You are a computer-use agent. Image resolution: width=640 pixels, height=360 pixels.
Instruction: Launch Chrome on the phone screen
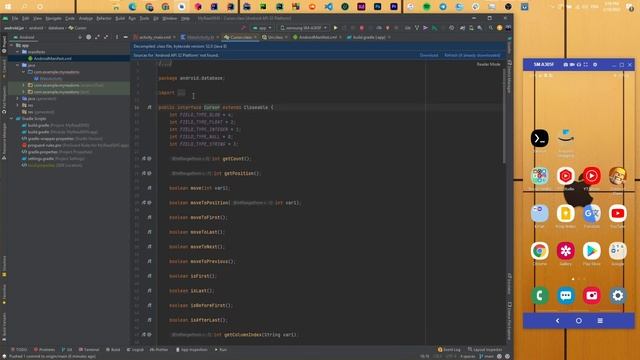[x=539, y=251]
